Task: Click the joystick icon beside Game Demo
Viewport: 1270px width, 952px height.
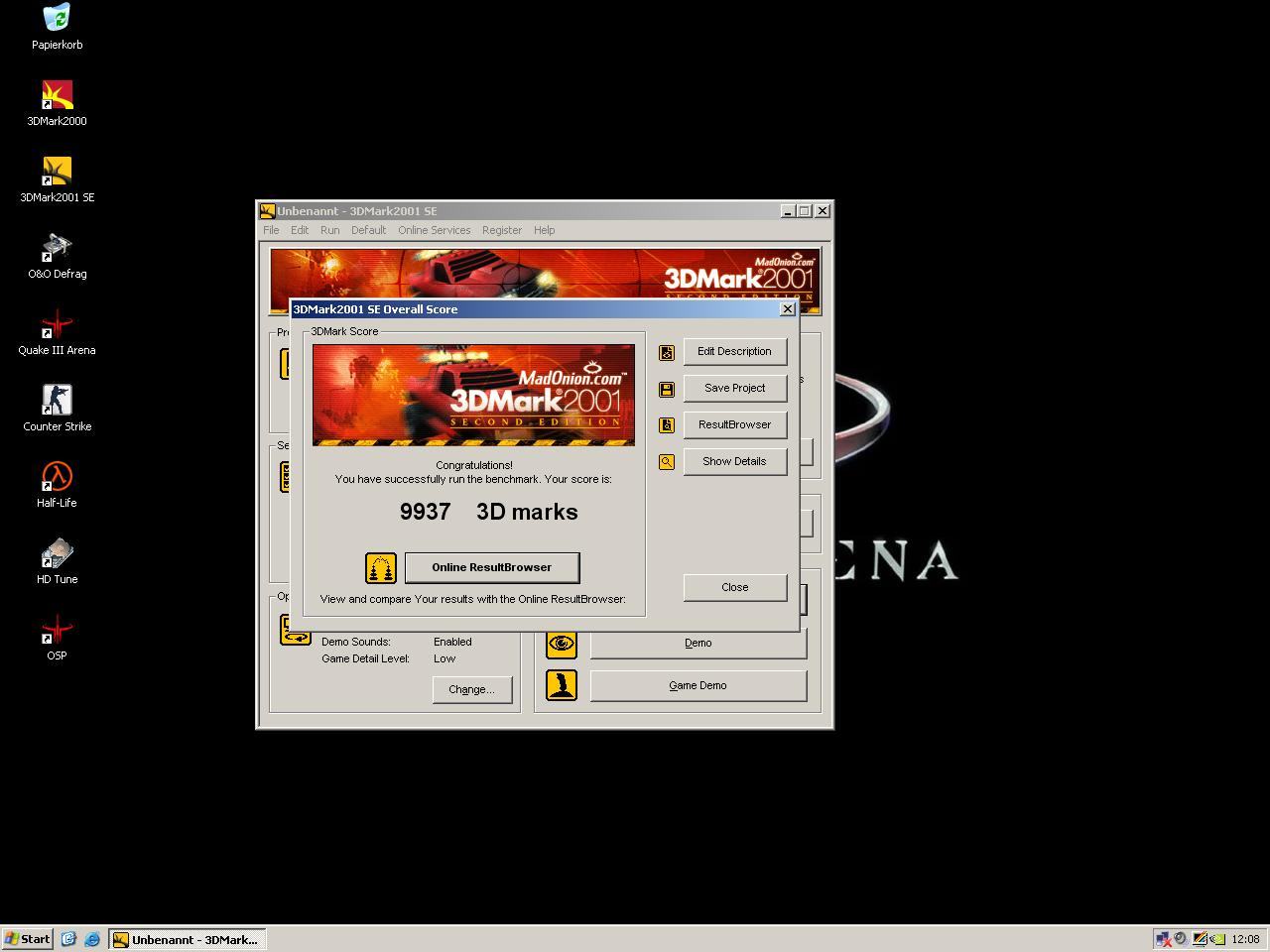Action: tap(562, 685)
